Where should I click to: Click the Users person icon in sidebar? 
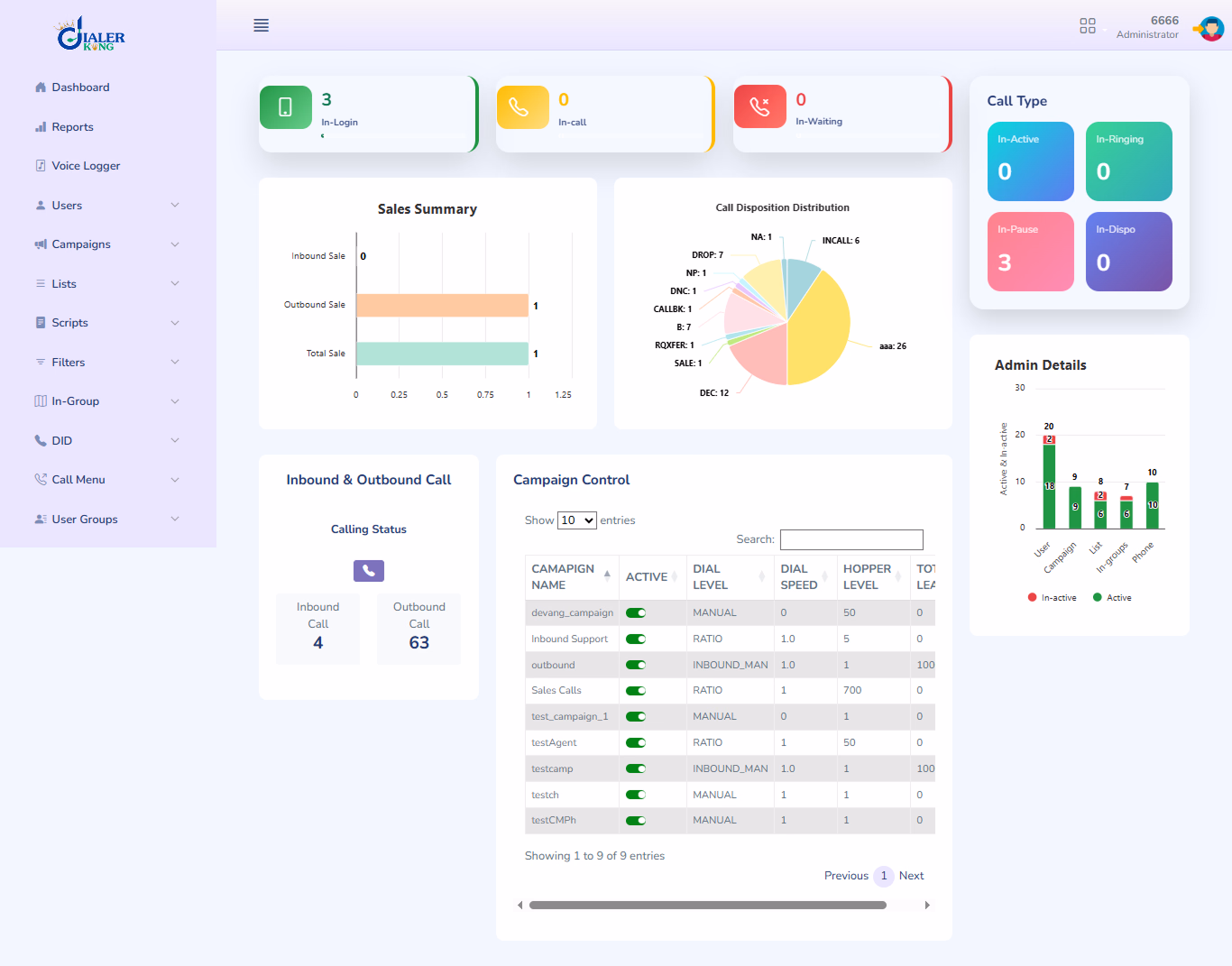coord(41,206)
